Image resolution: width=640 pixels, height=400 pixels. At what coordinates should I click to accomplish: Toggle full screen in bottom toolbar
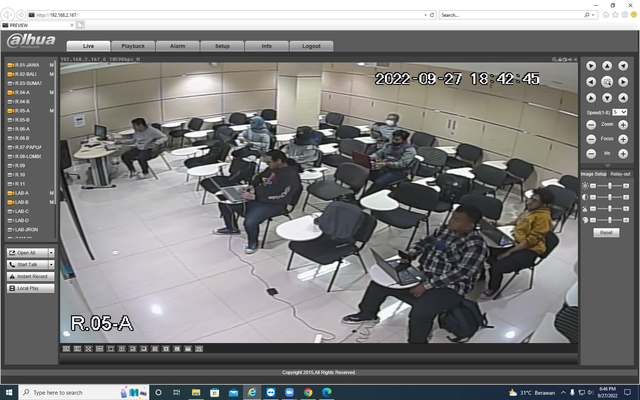click(x=88, y=349)
